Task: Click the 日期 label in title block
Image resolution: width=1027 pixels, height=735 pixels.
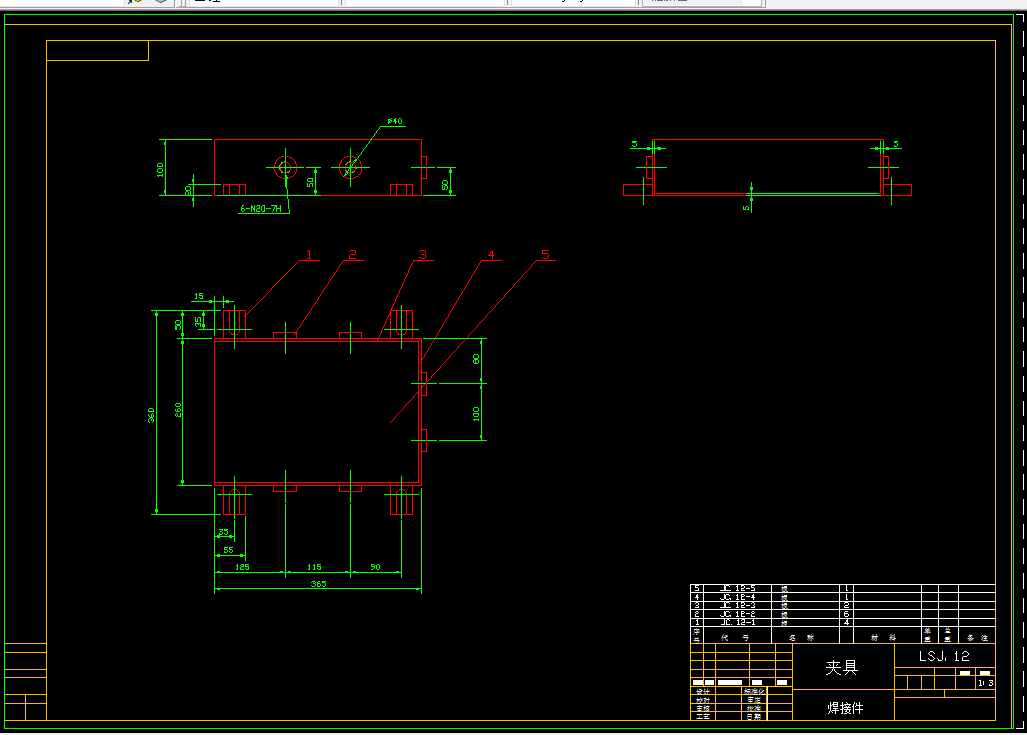Action: (754, 717)
